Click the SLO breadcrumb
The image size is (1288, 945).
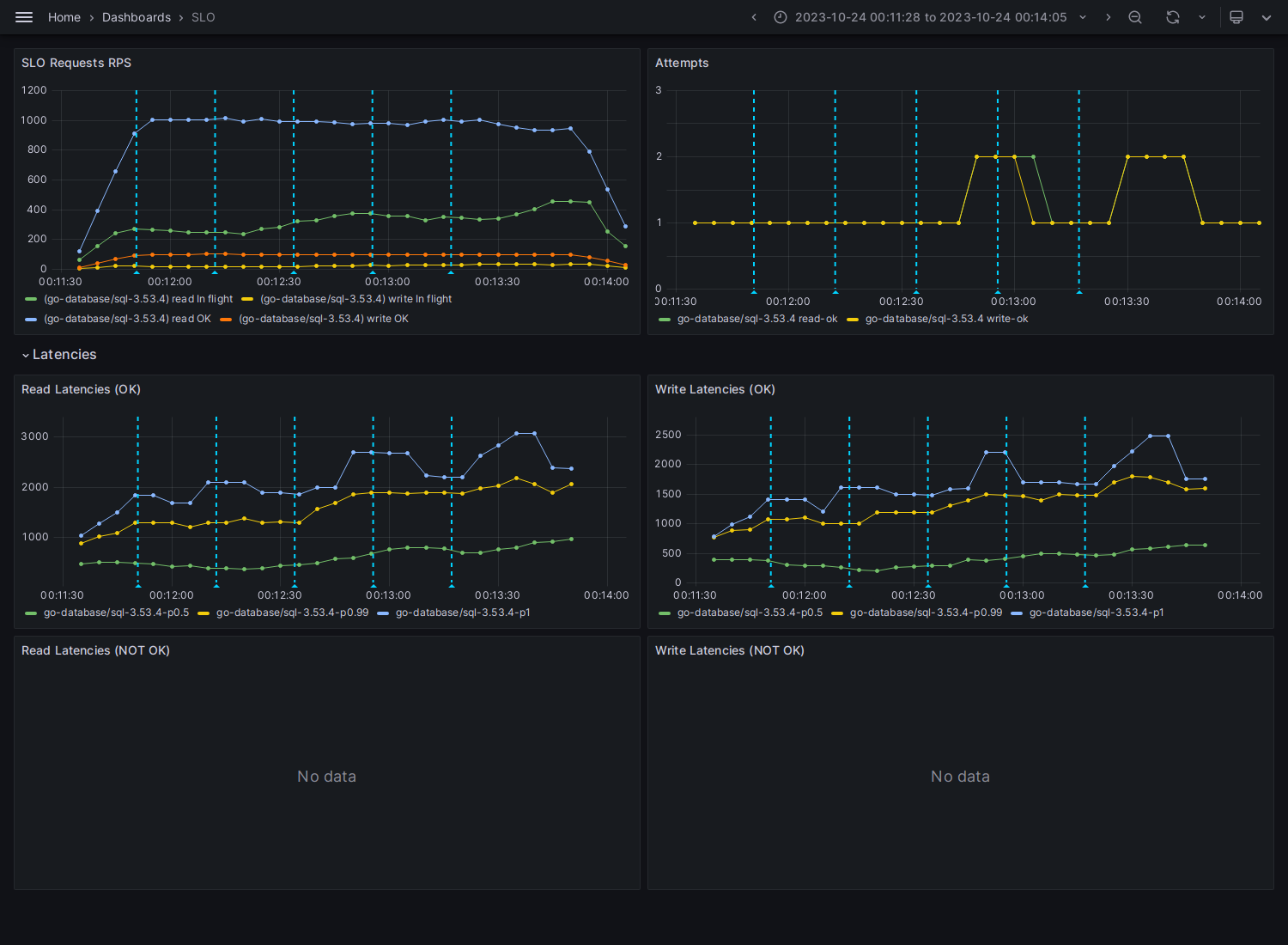pos(204,17)
